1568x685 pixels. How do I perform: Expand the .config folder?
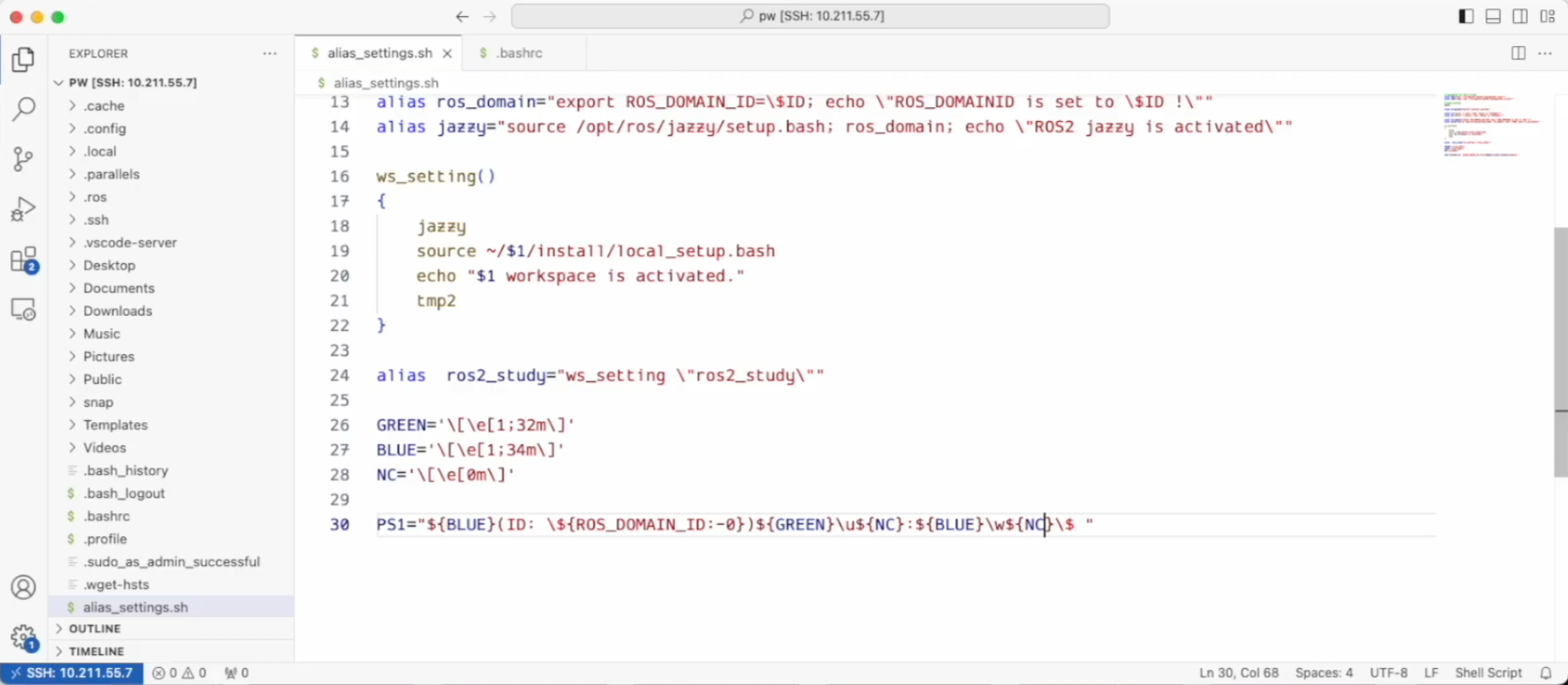click(171, 128)
